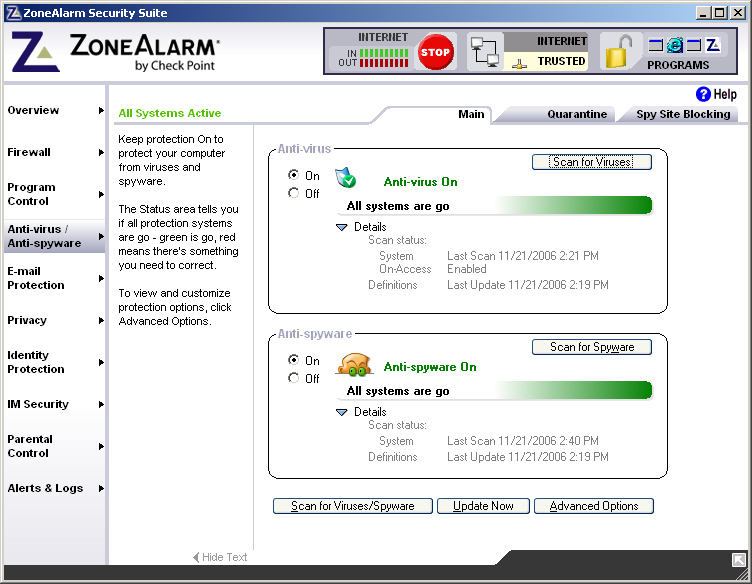Click the orange anti-spyware creature icon

(355, 364)
